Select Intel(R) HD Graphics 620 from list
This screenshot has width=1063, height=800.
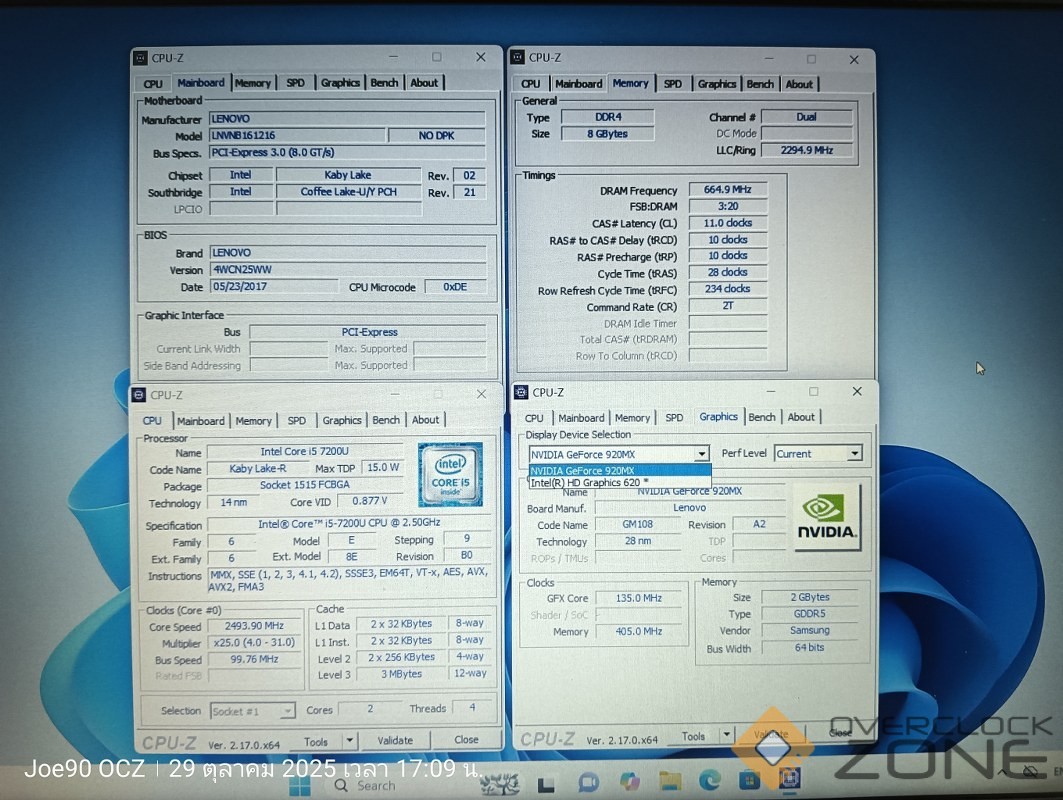click(589, 483)
